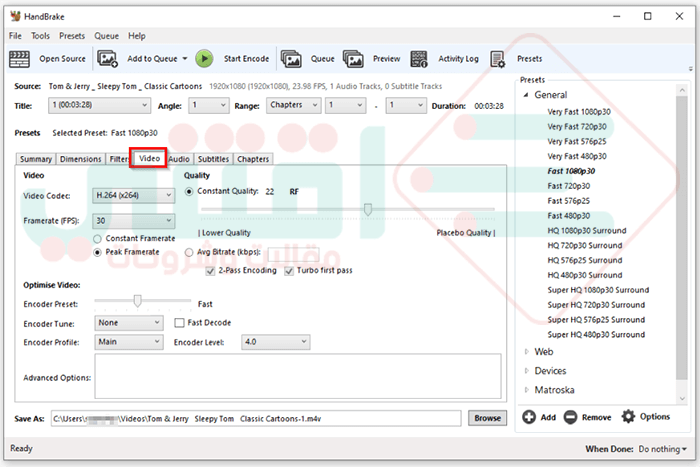The image size is (700, 467).
Task: Click the Preview images icon
Action: click(x=354, y=59)
